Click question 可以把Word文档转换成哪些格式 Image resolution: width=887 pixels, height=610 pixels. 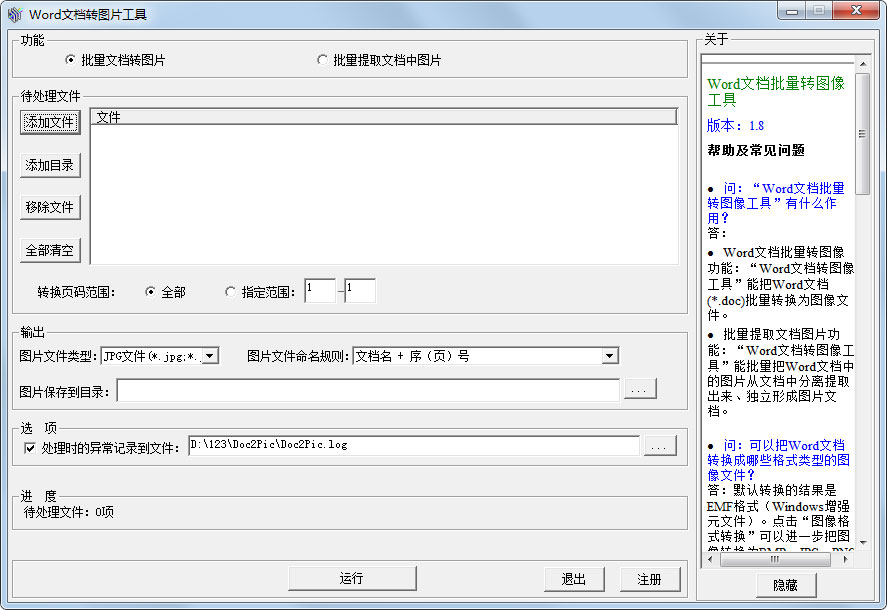pos(778,460)
